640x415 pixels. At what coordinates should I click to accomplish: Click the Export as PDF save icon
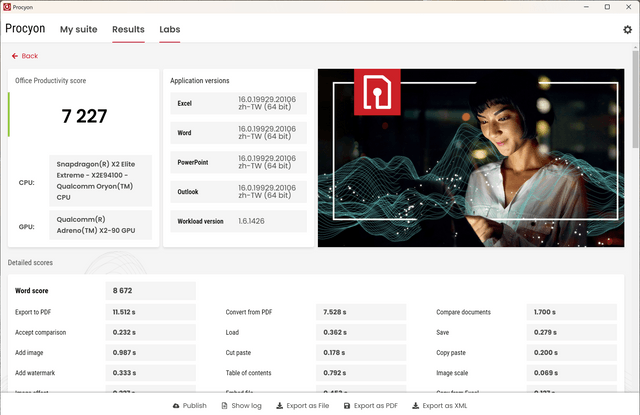pyautogui.click(x=347, y=406)
